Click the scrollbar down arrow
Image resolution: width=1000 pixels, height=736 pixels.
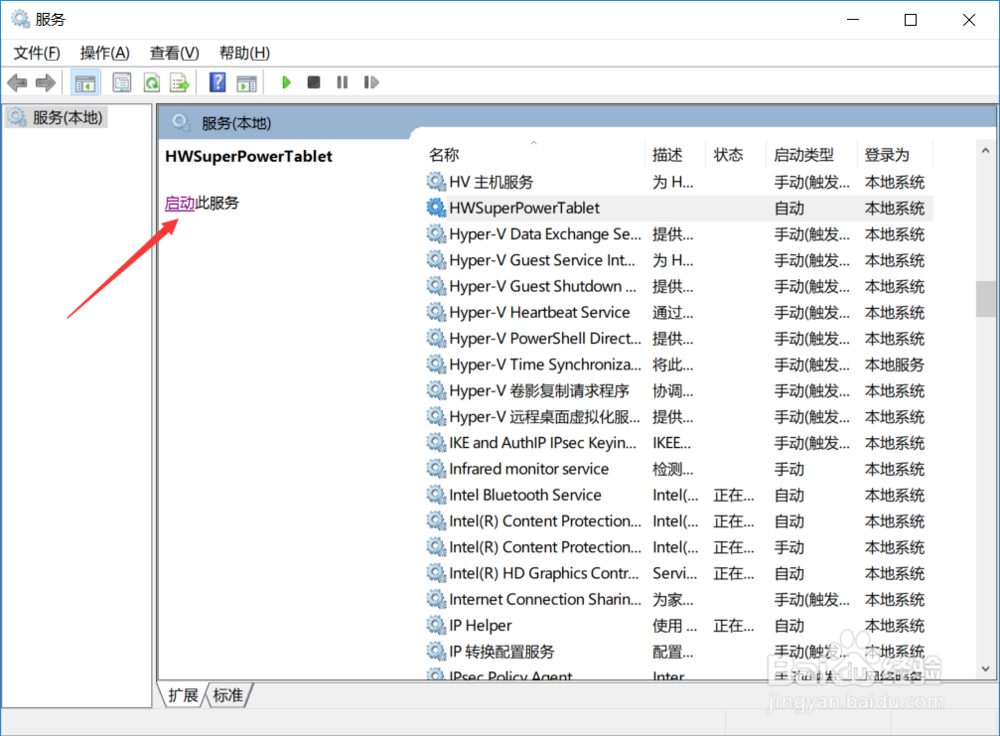click(x=985, y=669)
